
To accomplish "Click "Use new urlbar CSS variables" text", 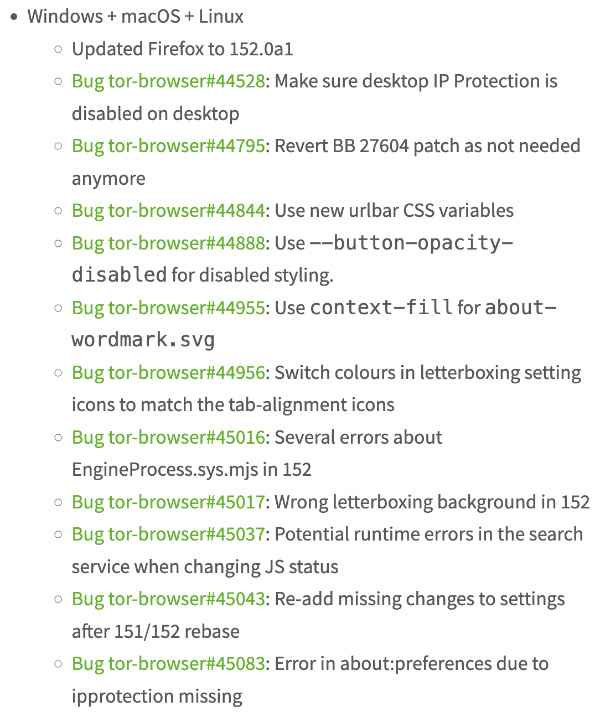I will pos(394,211).
